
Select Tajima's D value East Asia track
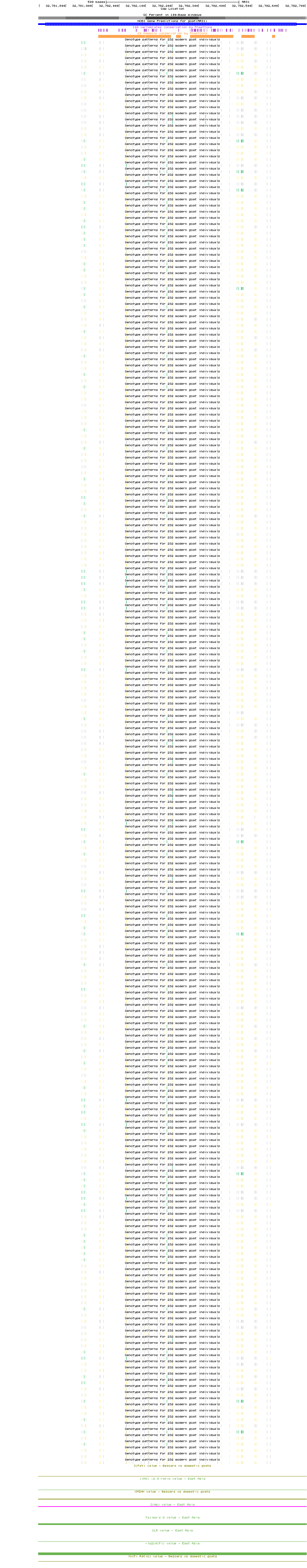[172, 1517]
